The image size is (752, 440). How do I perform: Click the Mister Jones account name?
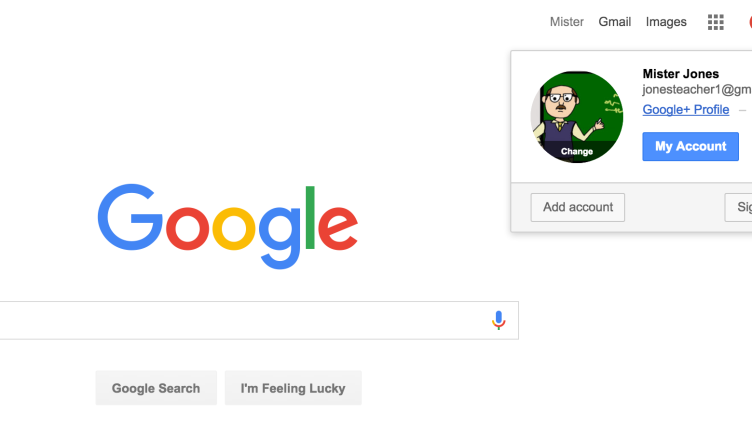(x=681, y=74)
